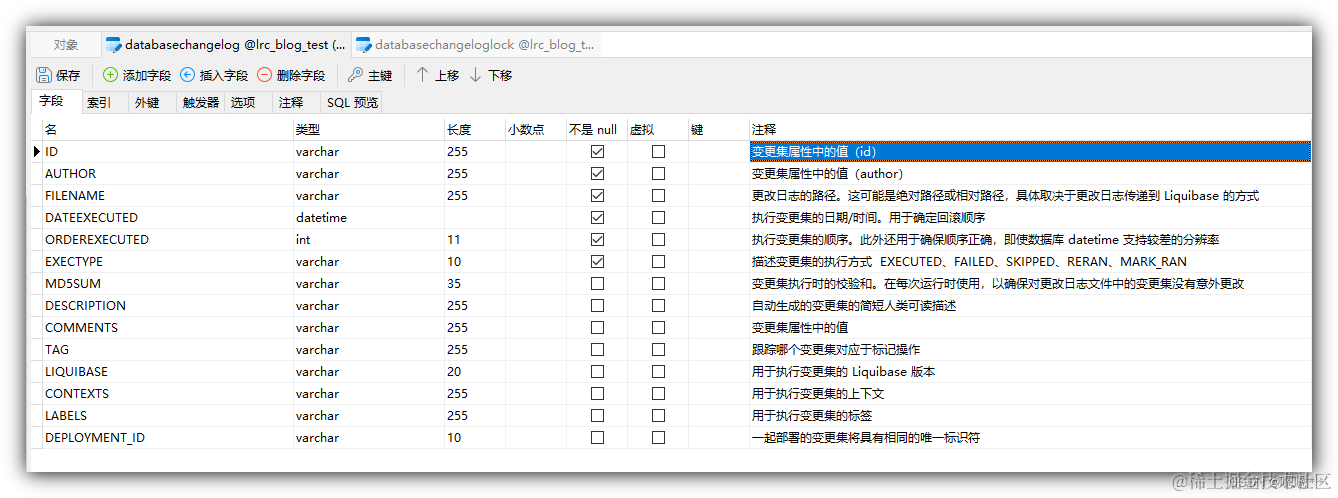
Task: Click the int type cell for ORDEREXECUTED
Action: click(x=368, y=240)
